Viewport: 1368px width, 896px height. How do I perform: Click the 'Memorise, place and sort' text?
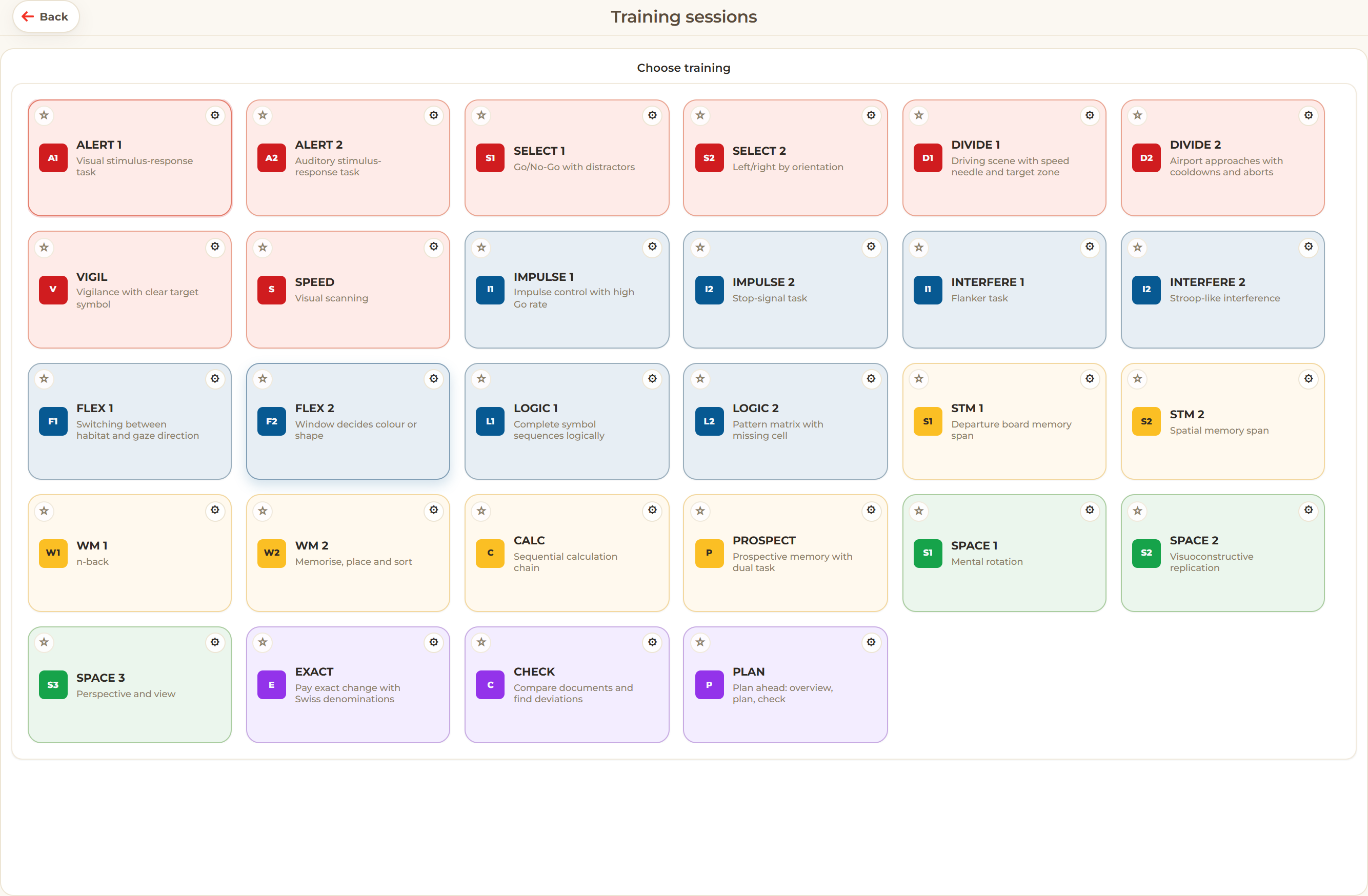(353, 561)
